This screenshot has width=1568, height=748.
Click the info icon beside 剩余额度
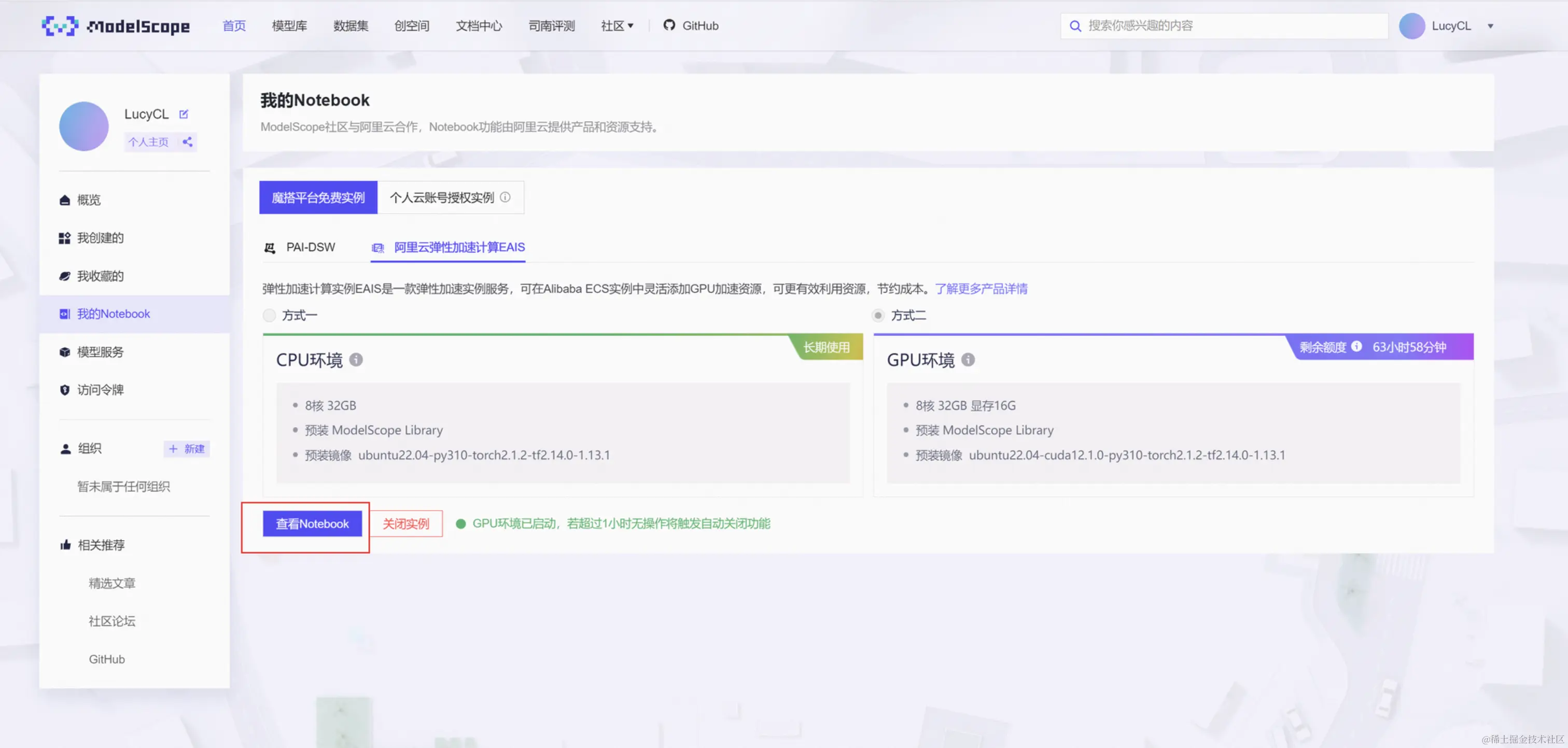[1356, 346]
